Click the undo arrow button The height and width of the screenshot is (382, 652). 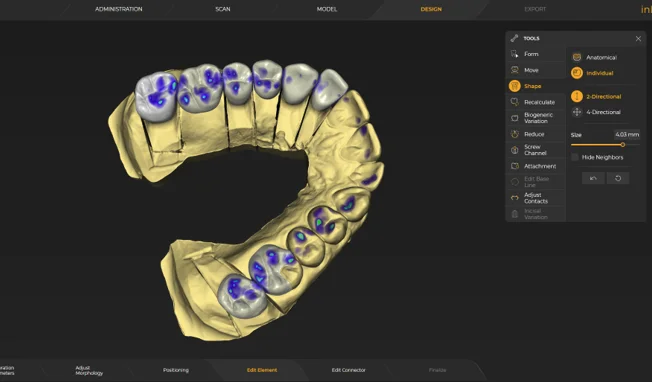point(593,178)
